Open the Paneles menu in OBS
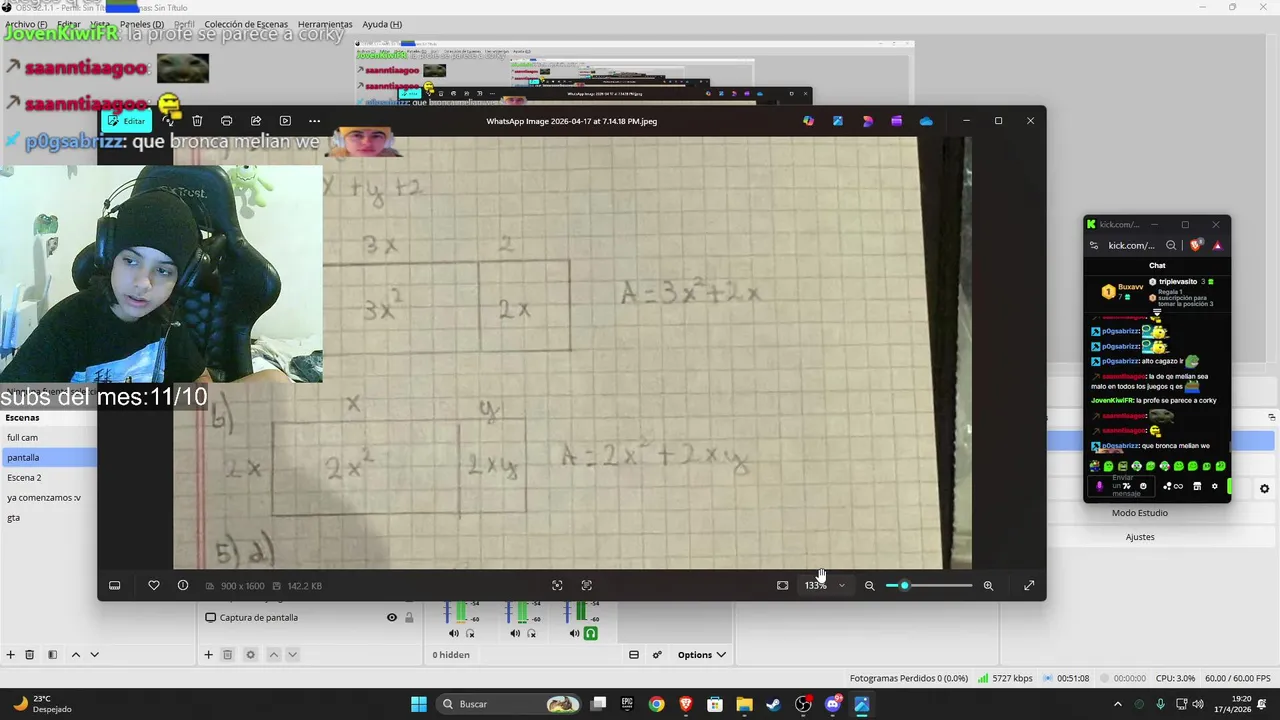This screenshot has width=1280, height=720. [142, 24]
